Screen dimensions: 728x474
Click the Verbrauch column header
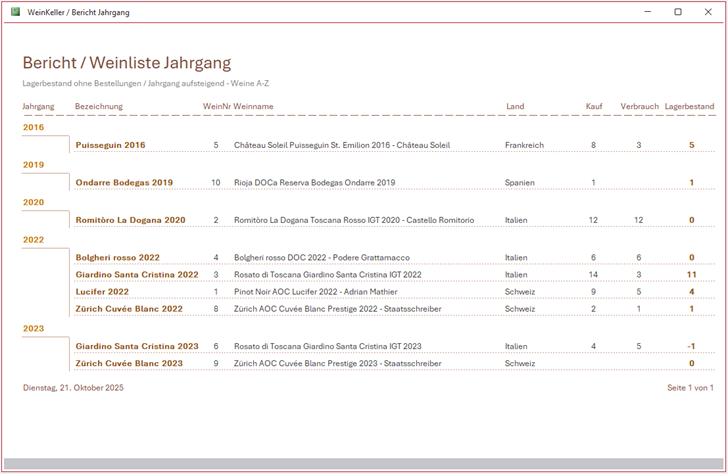click(639, 106)
